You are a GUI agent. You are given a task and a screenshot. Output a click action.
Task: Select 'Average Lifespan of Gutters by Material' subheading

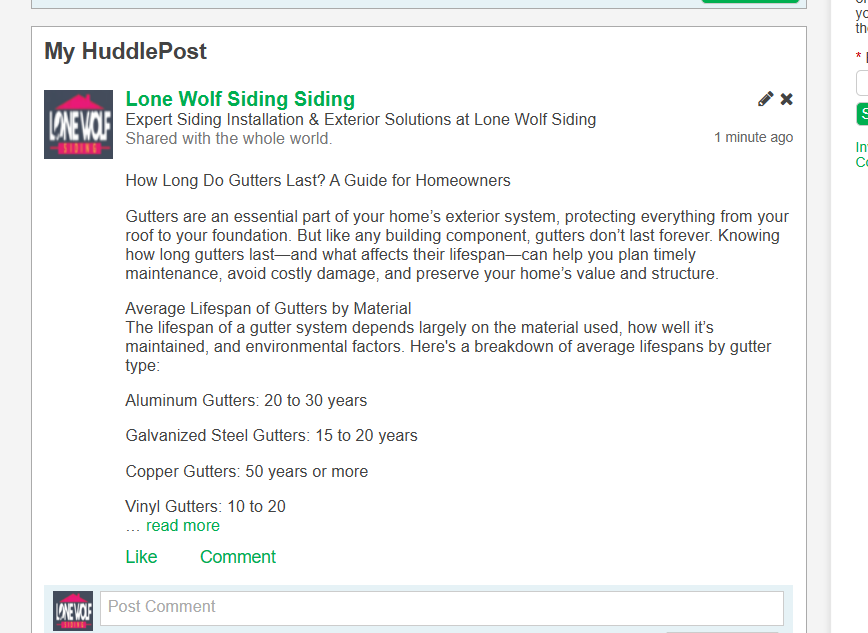(268, 308)
